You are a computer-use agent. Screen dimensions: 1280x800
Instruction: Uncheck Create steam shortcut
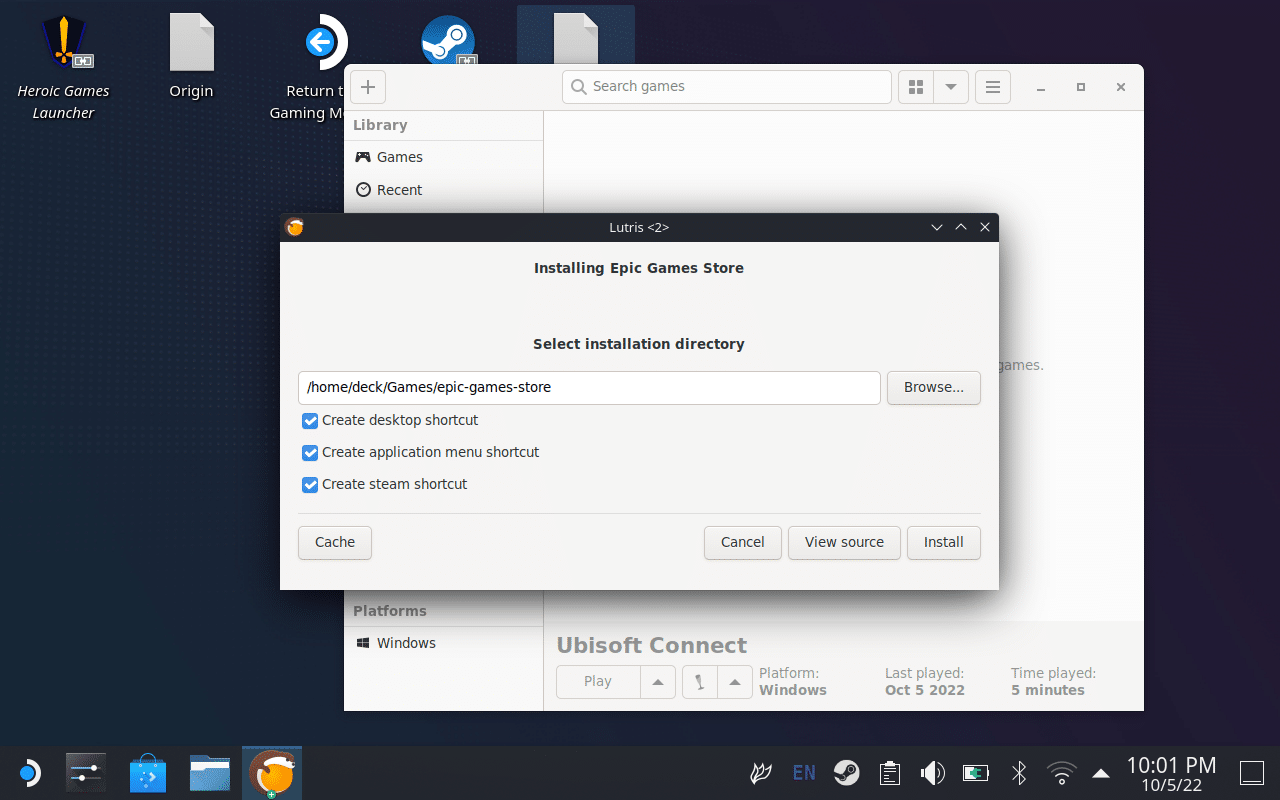pyautogui.click(x=310, y=485)
